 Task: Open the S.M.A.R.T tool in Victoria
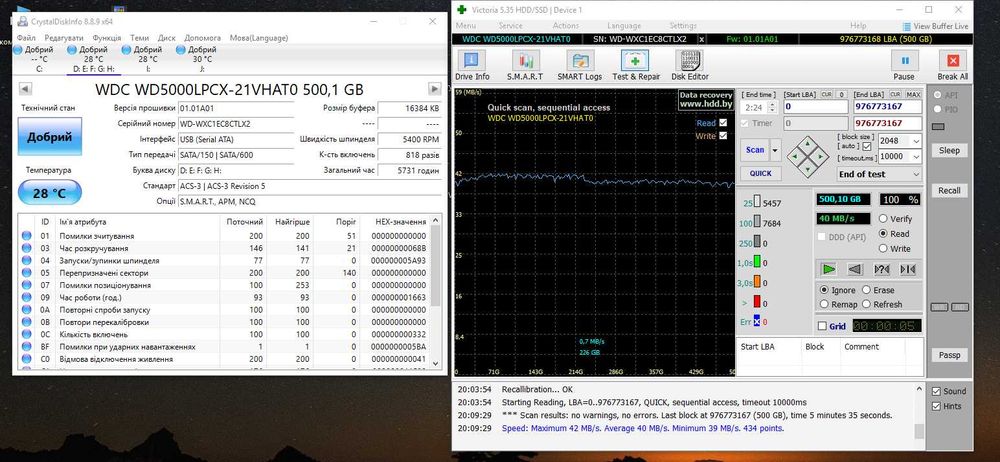525,66
